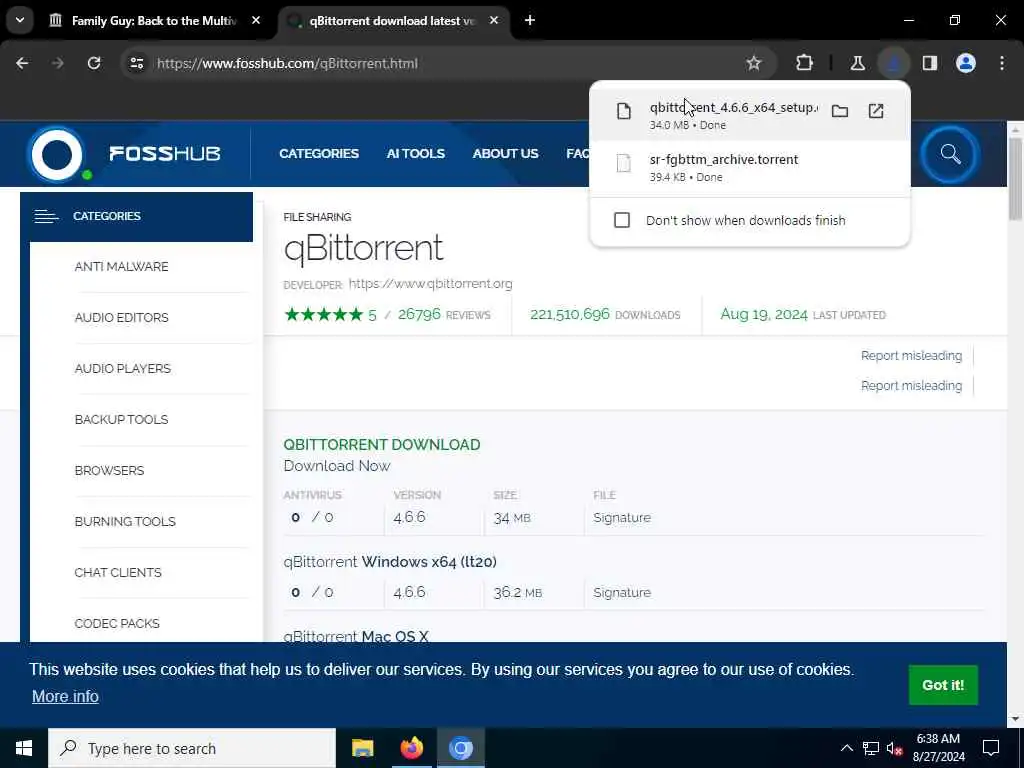Viewport: 1024px width, 768px height.
Task: Open the Extensions puzzle icon
Action: pyautogui.click(x=805, y=63)
